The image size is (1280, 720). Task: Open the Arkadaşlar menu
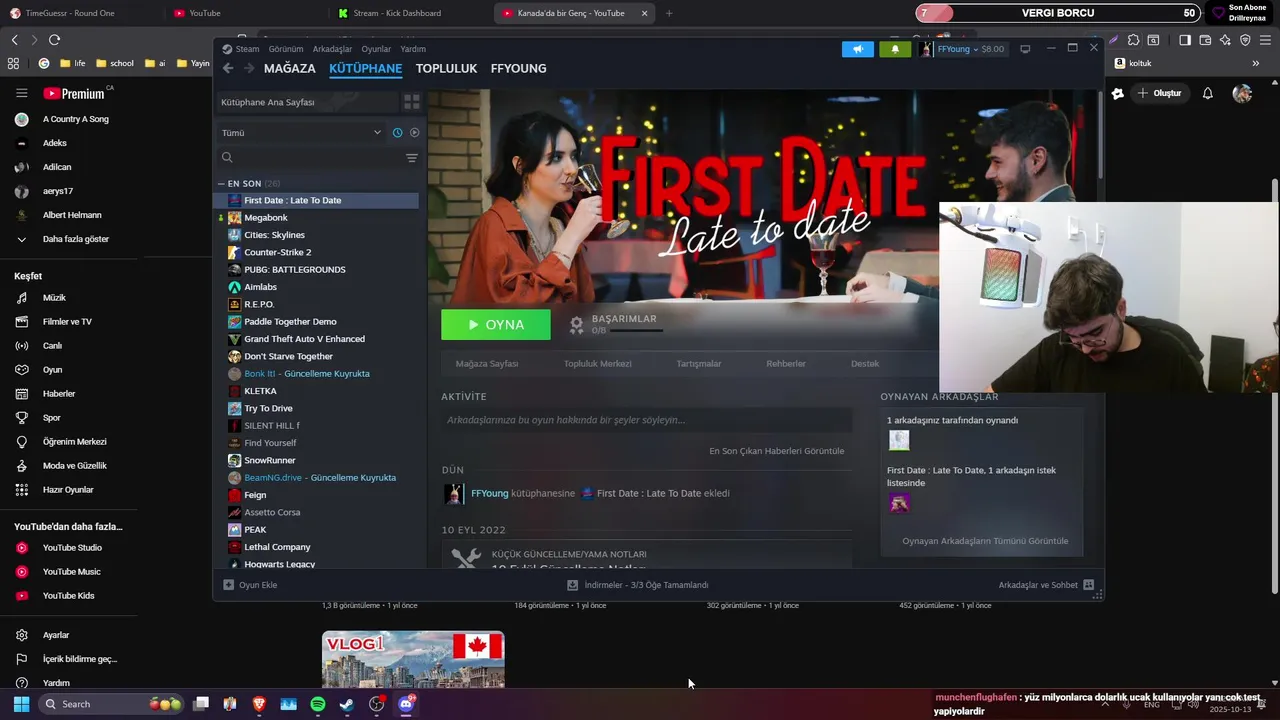point(332,49)
